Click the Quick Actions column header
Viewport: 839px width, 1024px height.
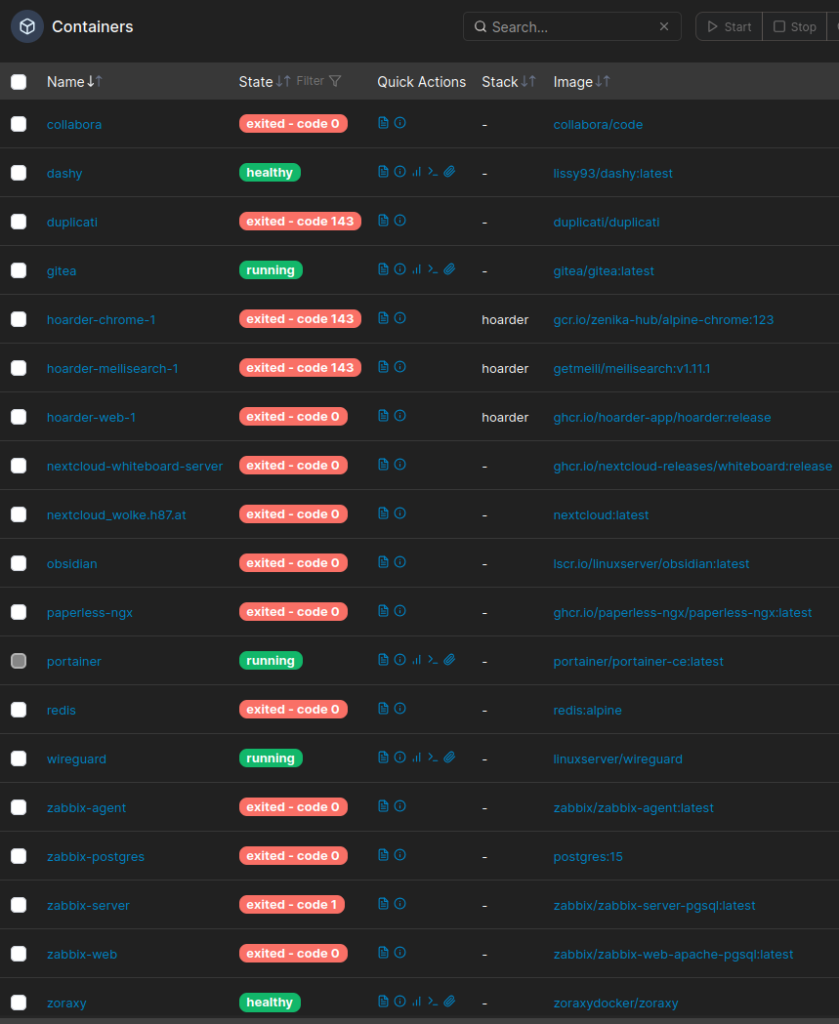[421, 82]
